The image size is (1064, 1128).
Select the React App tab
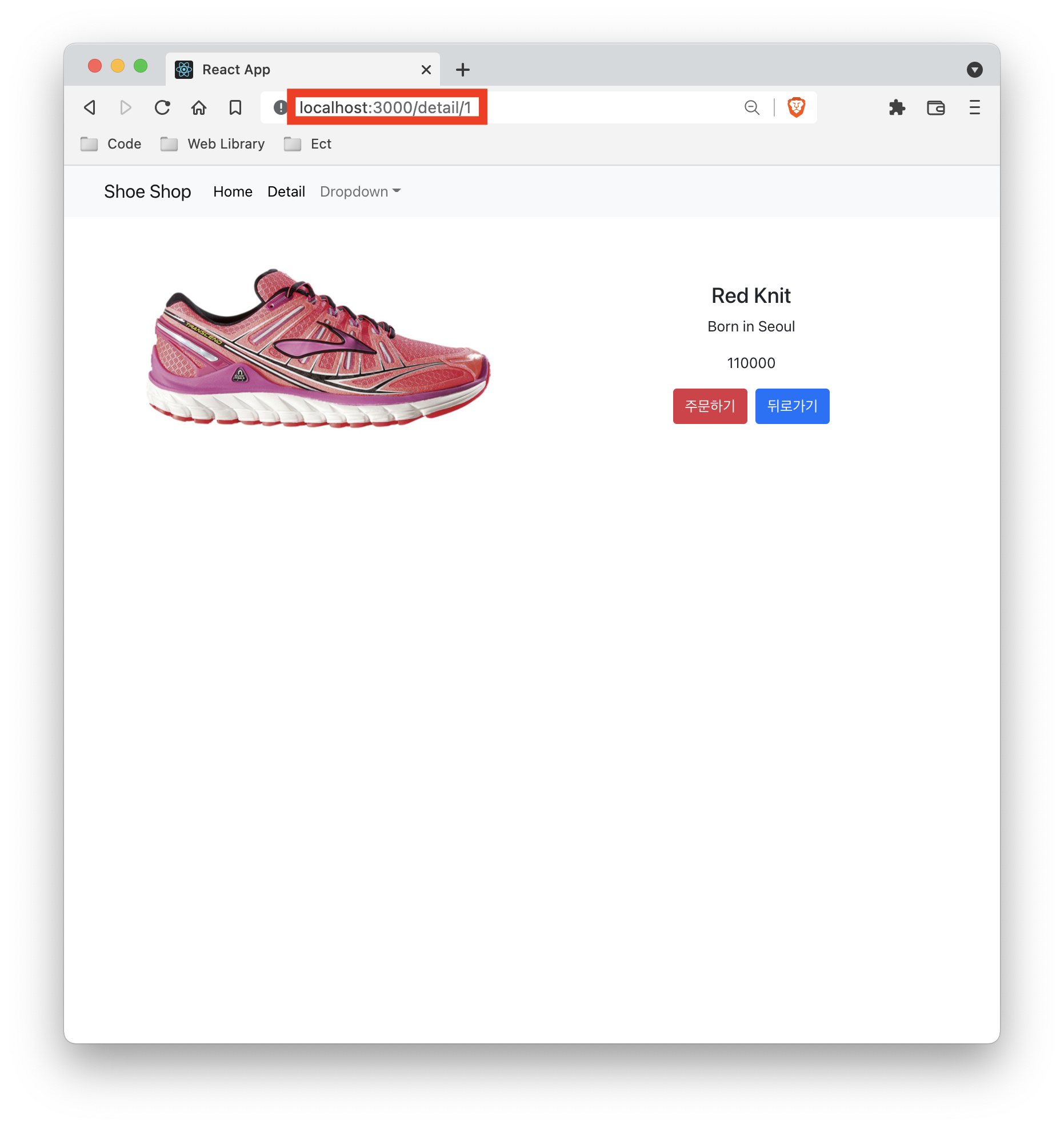pyautogui.click(x=303, y=70)
